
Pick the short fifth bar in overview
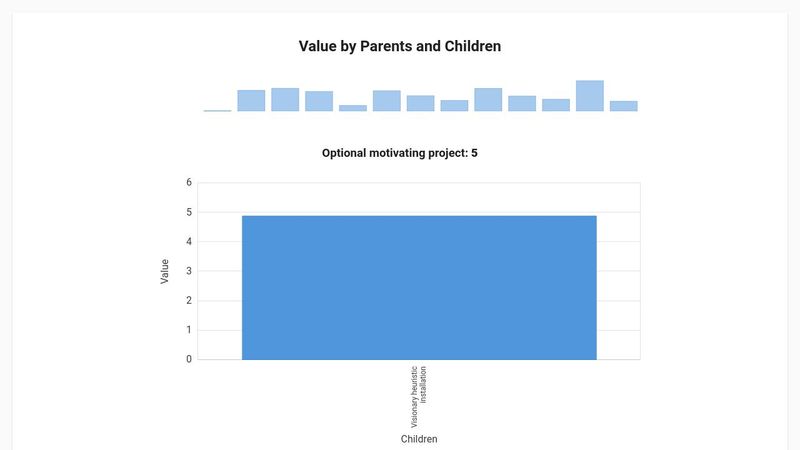(353, 108)
